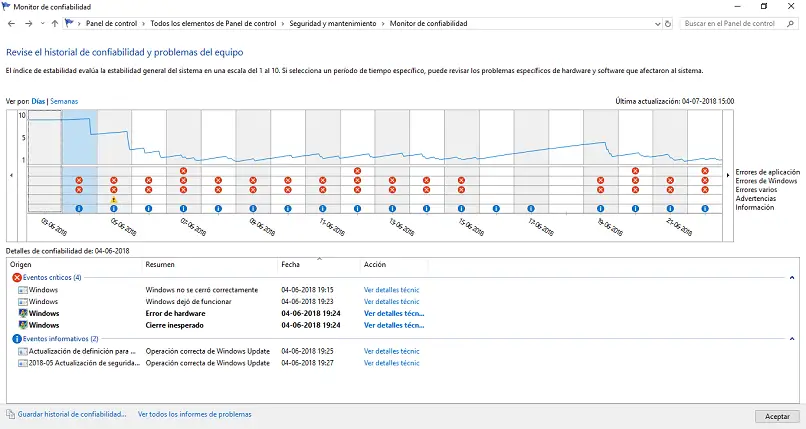
Task: Click the shield icon beside Error de hardware
Action: 24,313
